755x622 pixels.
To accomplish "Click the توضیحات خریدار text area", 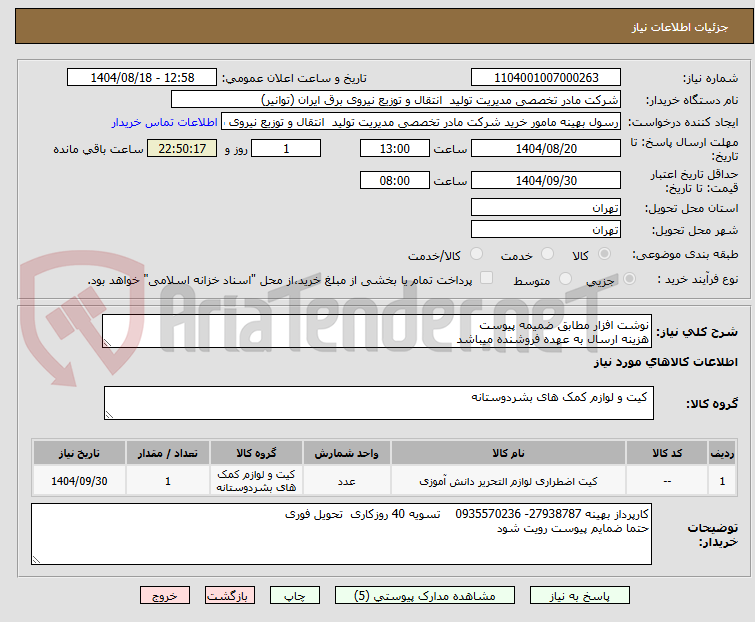I will [x=341, y=534].
